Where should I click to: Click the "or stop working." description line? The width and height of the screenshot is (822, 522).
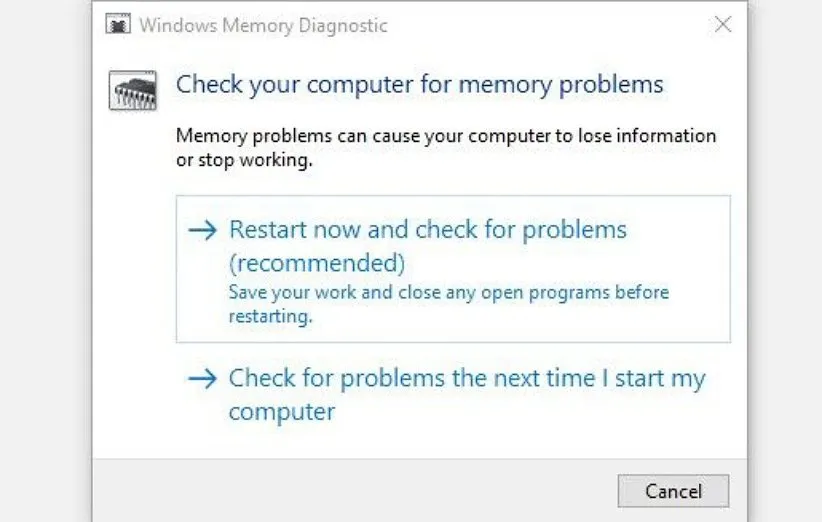pyautogui.click(x=238, y=161)
